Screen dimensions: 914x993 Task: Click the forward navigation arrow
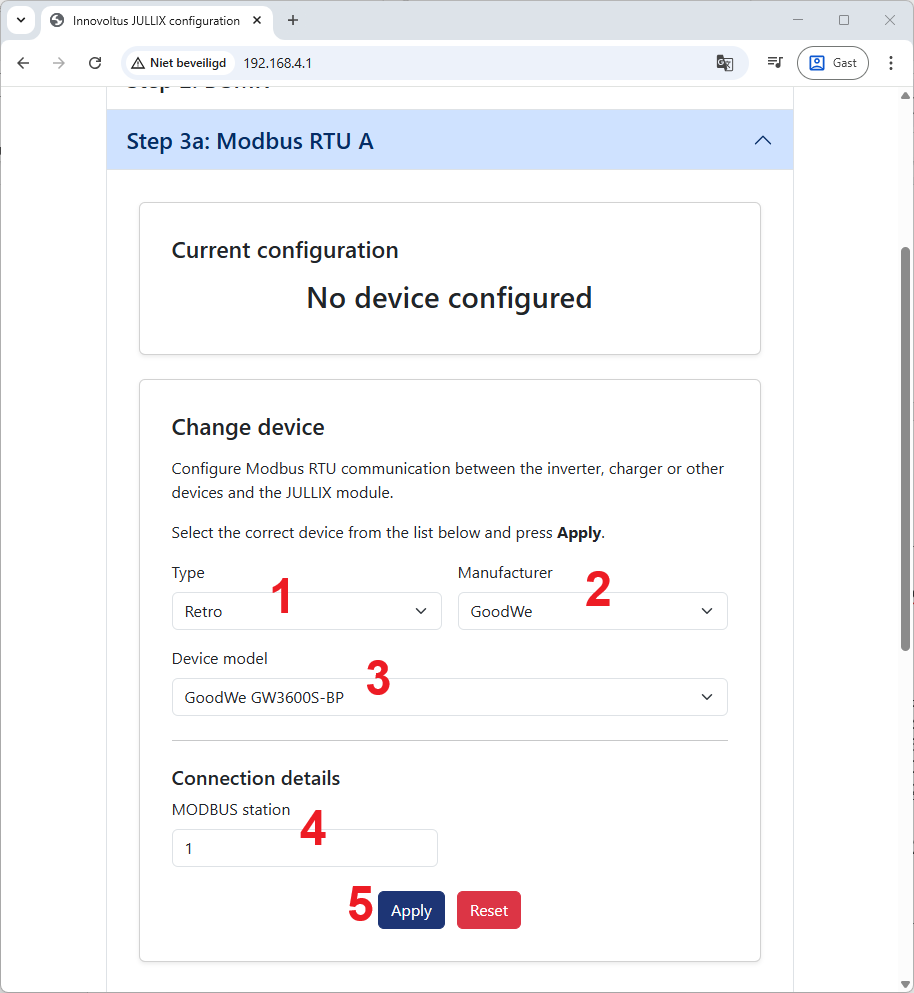click(x=59, y=63)
